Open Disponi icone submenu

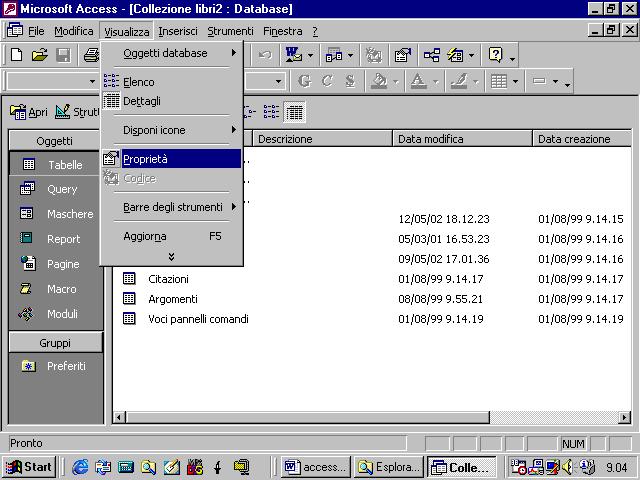coord(171,130)
